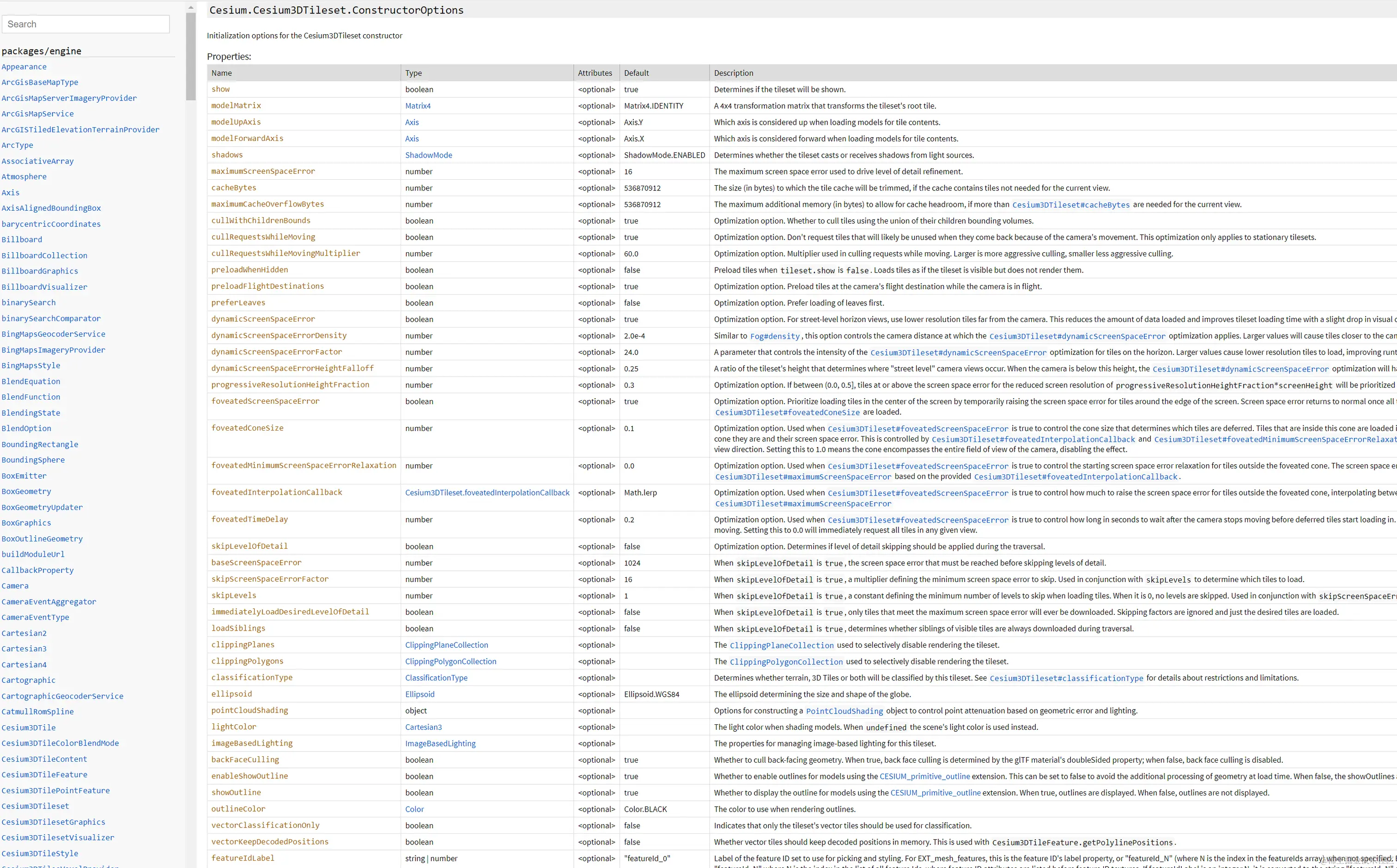Open the foveatedInterpolationCallback type link
The height and width of the screenshot is (868, 1397).
(487, 492)
